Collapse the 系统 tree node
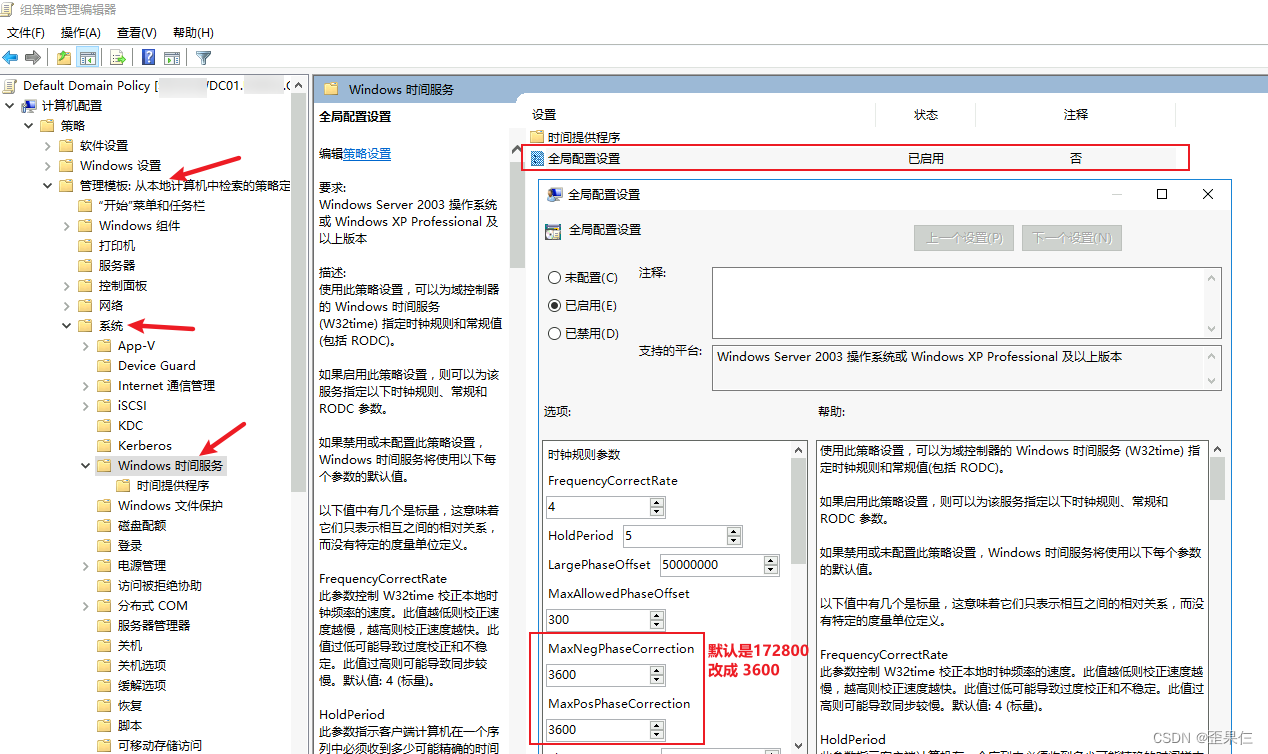Viewport: 1268px width, 754px height. [x=67, y=326]
